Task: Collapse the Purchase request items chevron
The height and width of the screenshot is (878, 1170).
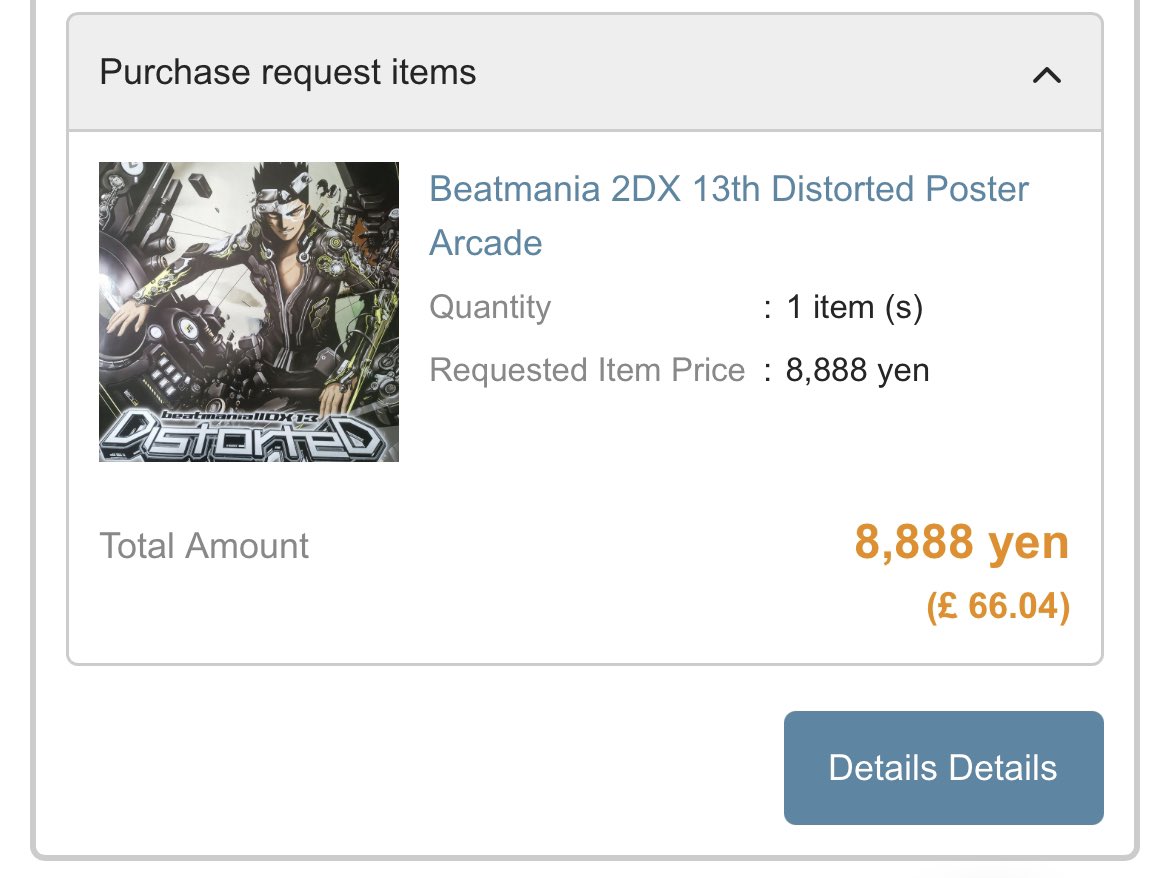Action: coord(1046,74)
